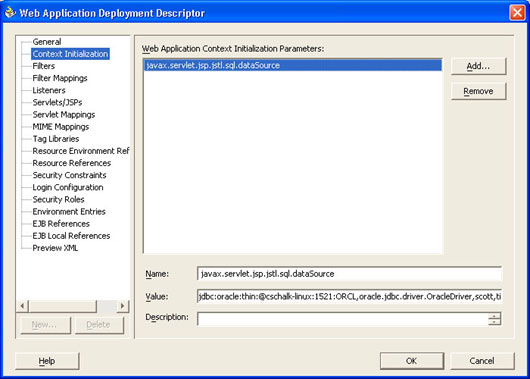Click the disabled New... button
This screenshot has height=379, width=530.
click(45, 325)
